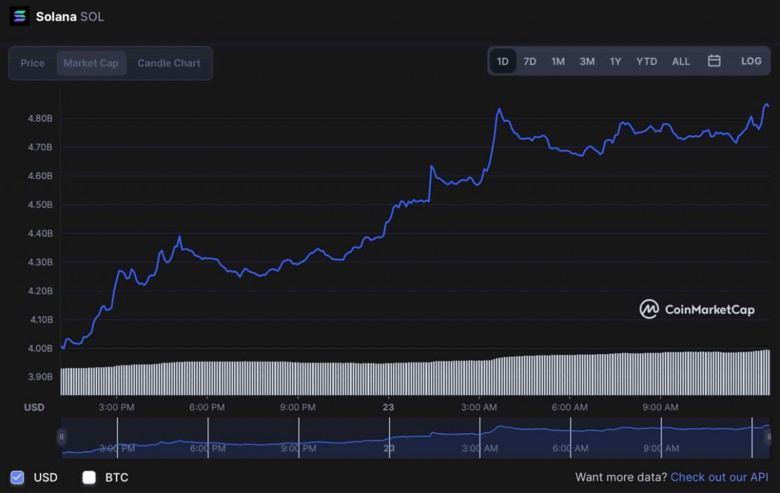Select the YTD time range
Screen dimensions: 780x493
pyautogui.click(x=647, y=61)
